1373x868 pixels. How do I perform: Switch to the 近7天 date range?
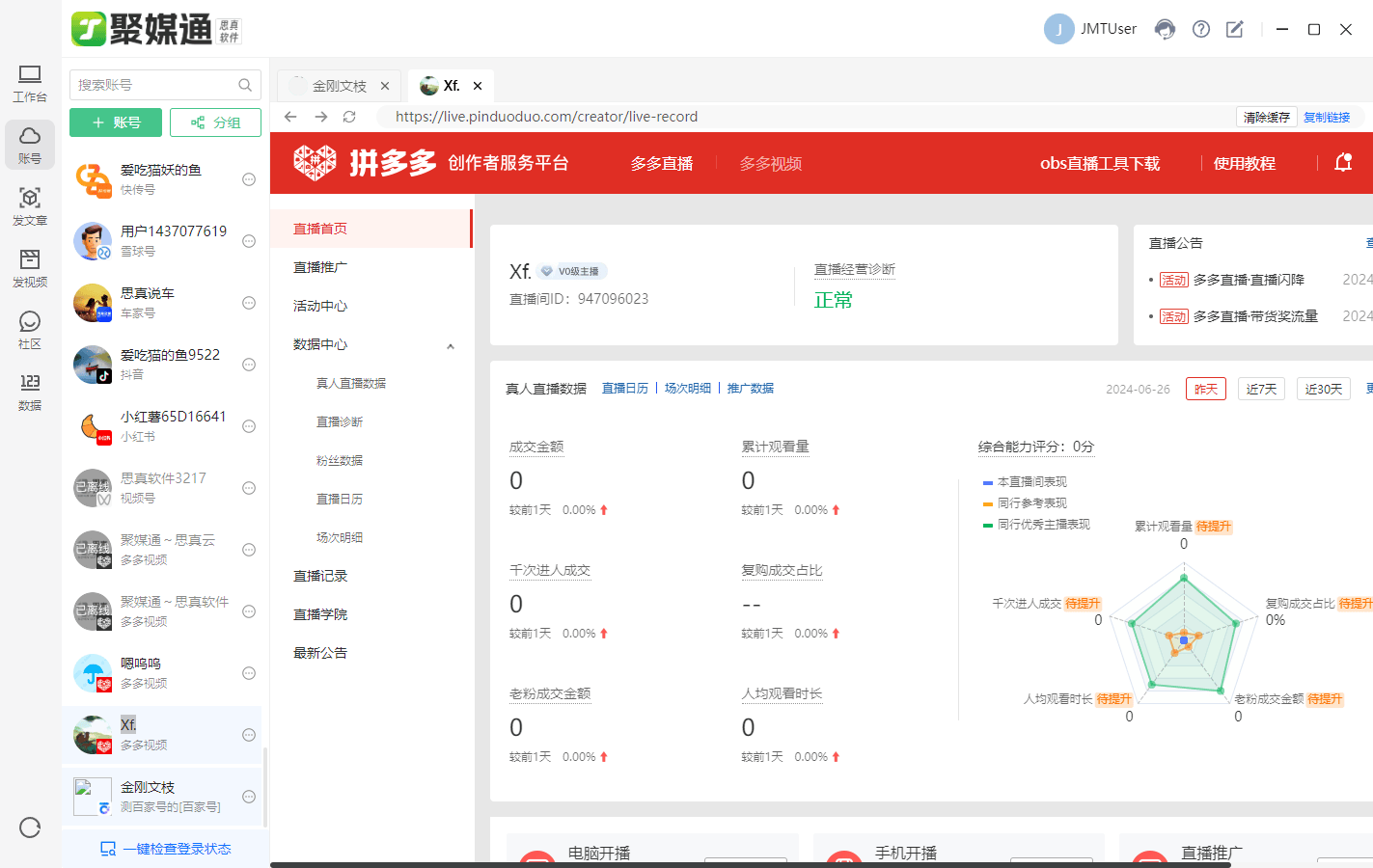pos(1261,389)
